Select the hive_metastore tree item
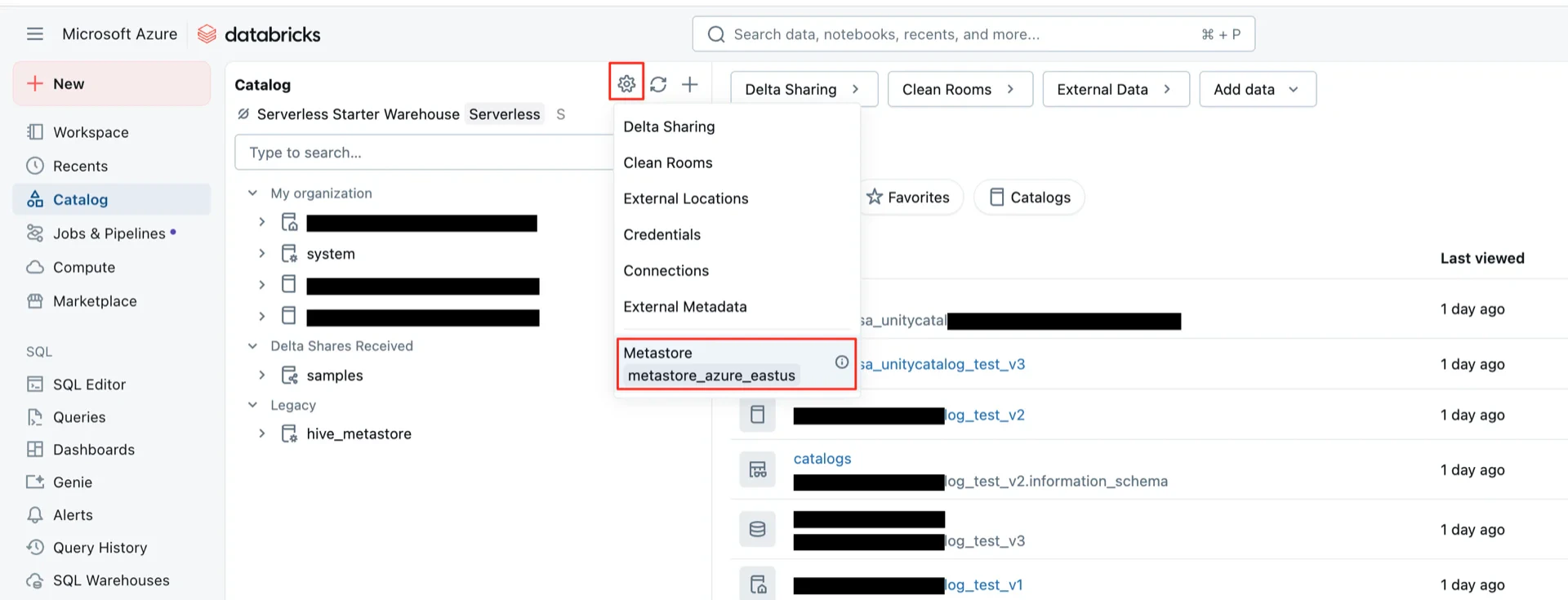 click(359, 433)
